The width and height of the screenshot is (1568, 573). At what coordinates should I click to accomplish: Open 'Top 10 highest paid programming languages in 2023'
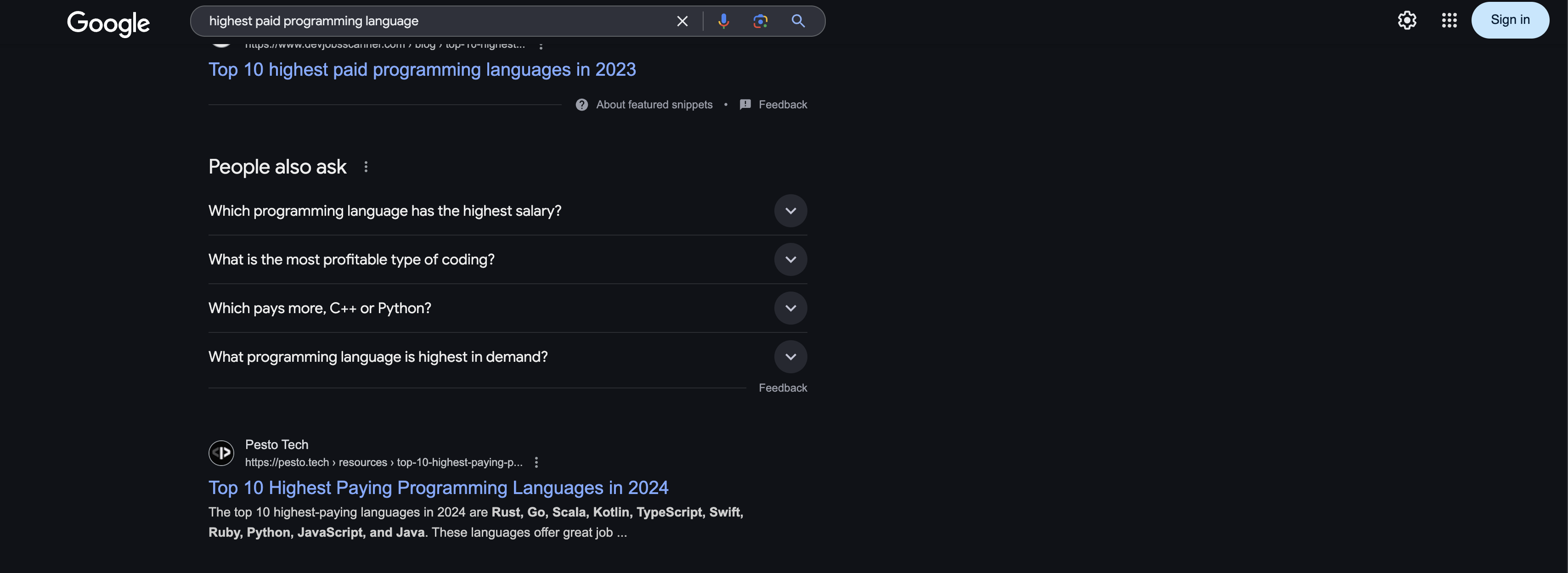(422, 69)
